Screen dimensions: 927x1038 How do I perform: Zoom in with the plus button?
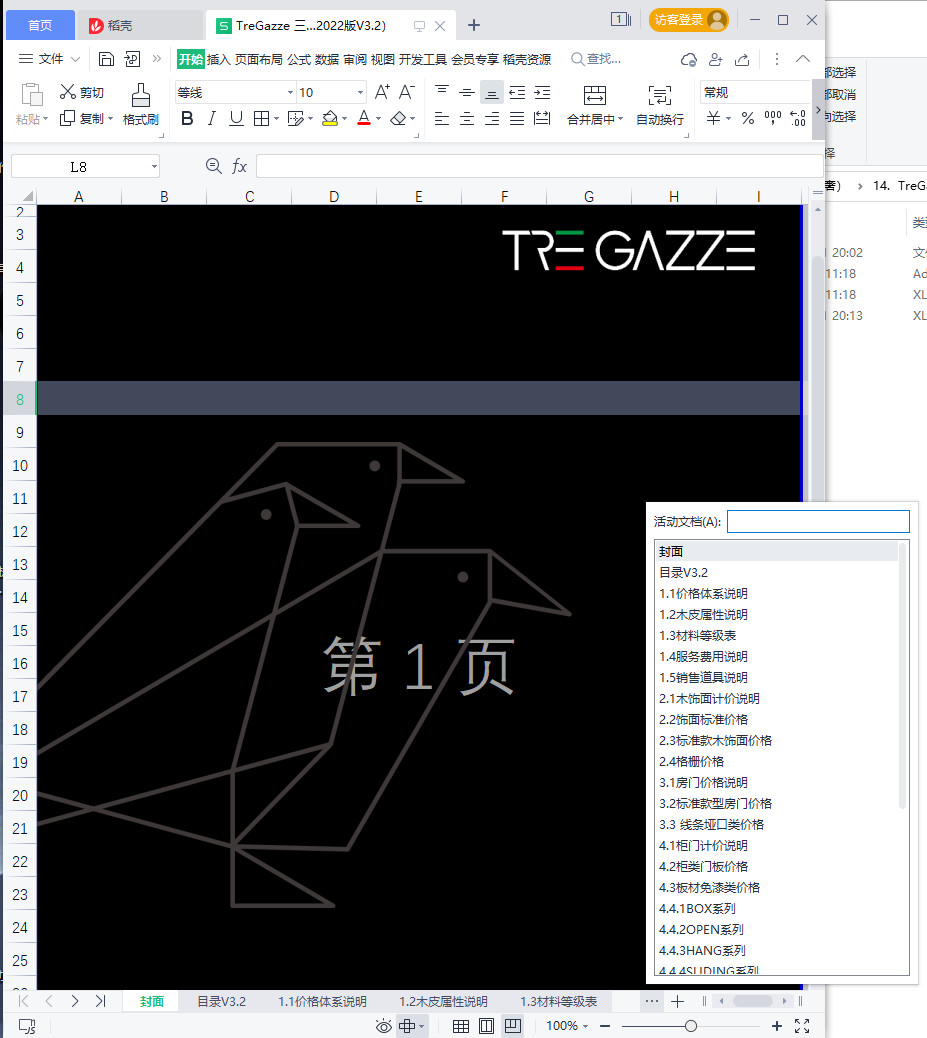pos(777,1026)
